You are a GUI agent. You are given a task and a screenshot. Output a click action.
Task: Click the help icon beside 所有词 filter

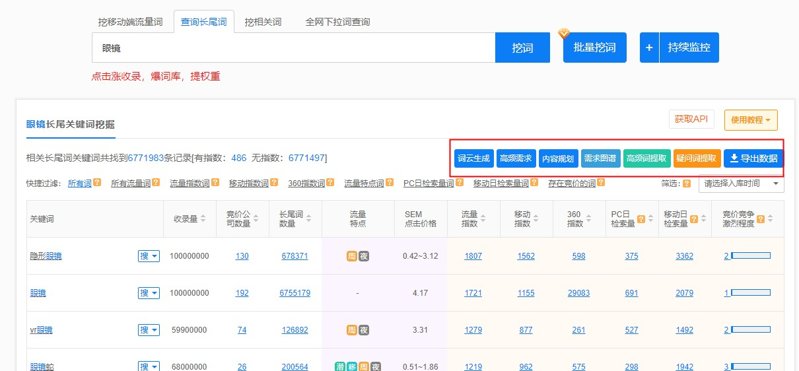(97, 182)
